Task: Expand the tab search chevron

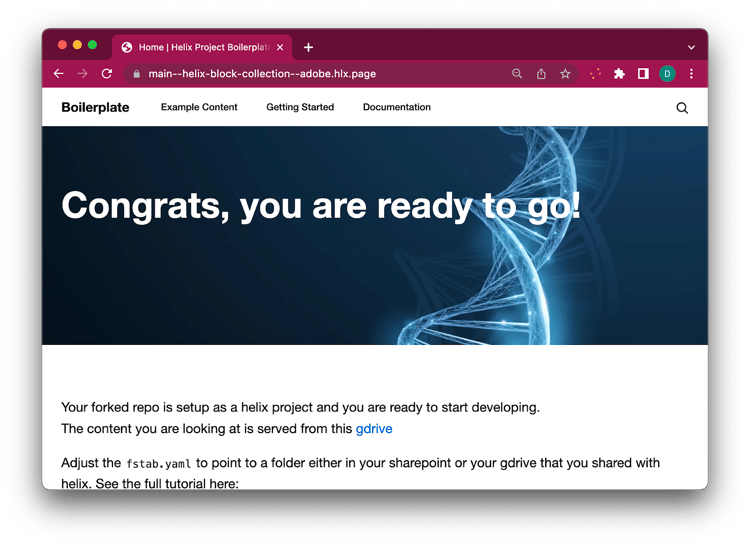Action: pyautogui.click(x=691, y=47)
